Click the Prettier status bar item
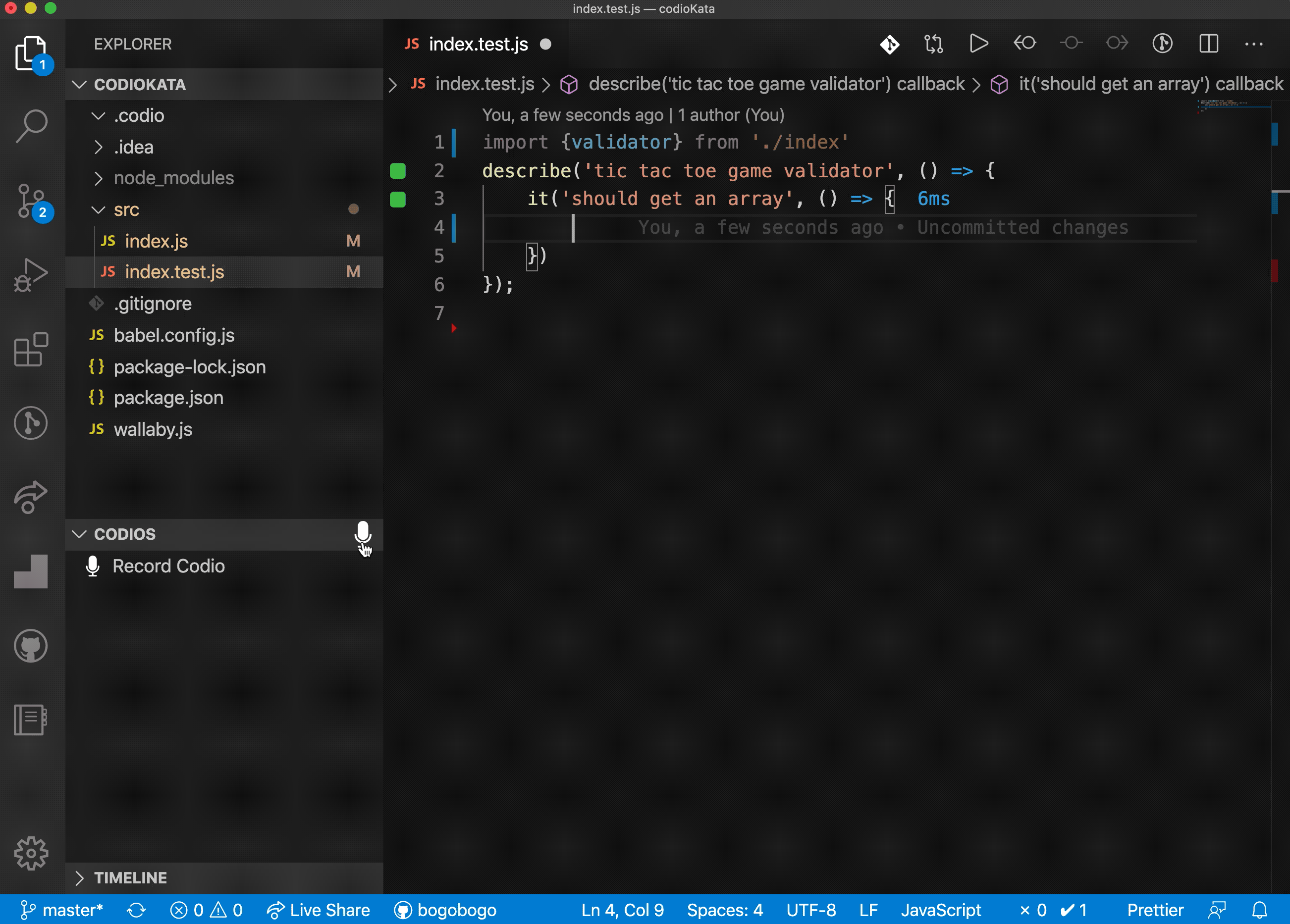This screenshot has height=924, width=1290. (x=1155, y=908)
